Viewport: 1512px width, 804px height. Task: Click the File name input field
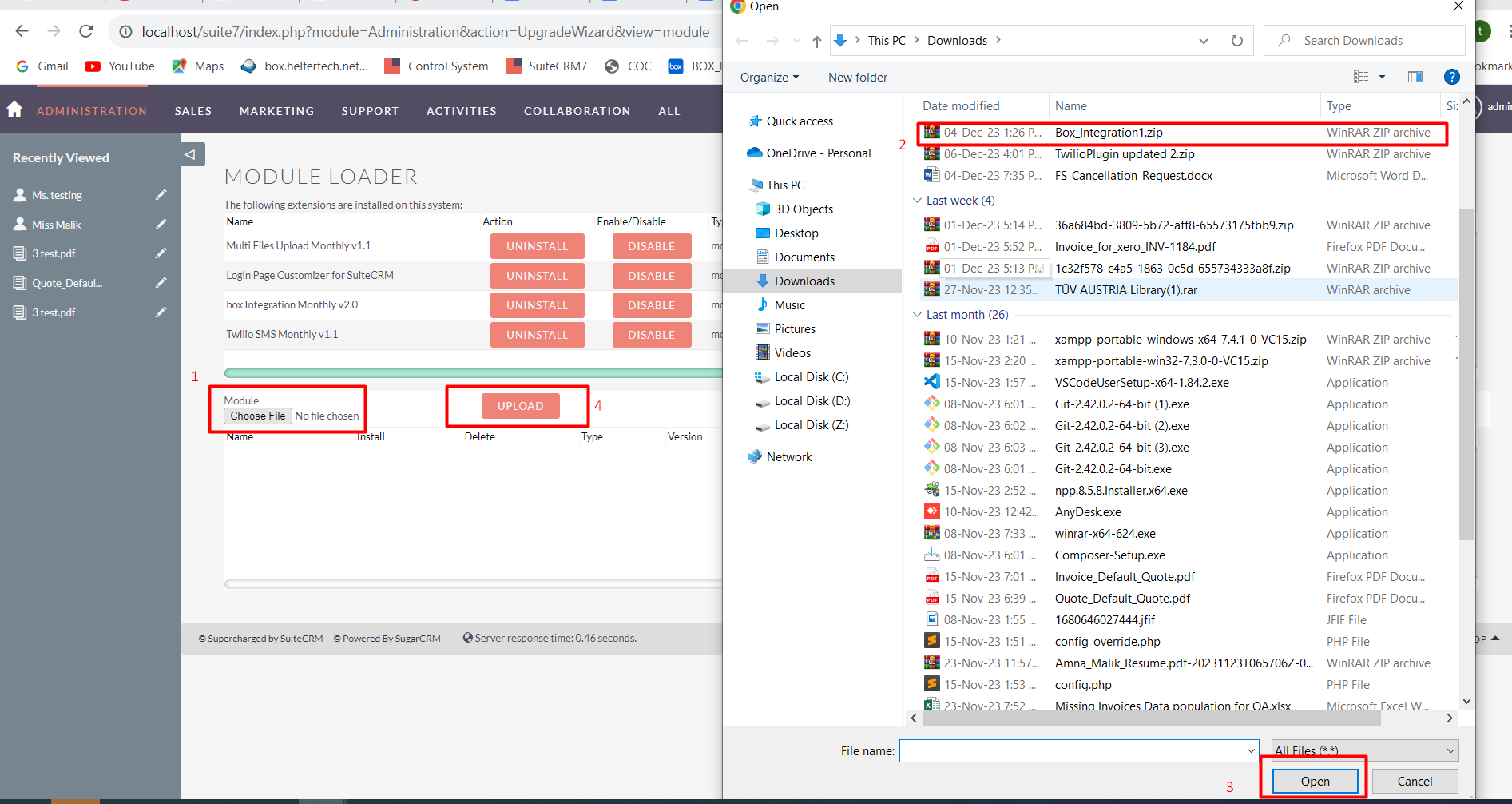1072,750
